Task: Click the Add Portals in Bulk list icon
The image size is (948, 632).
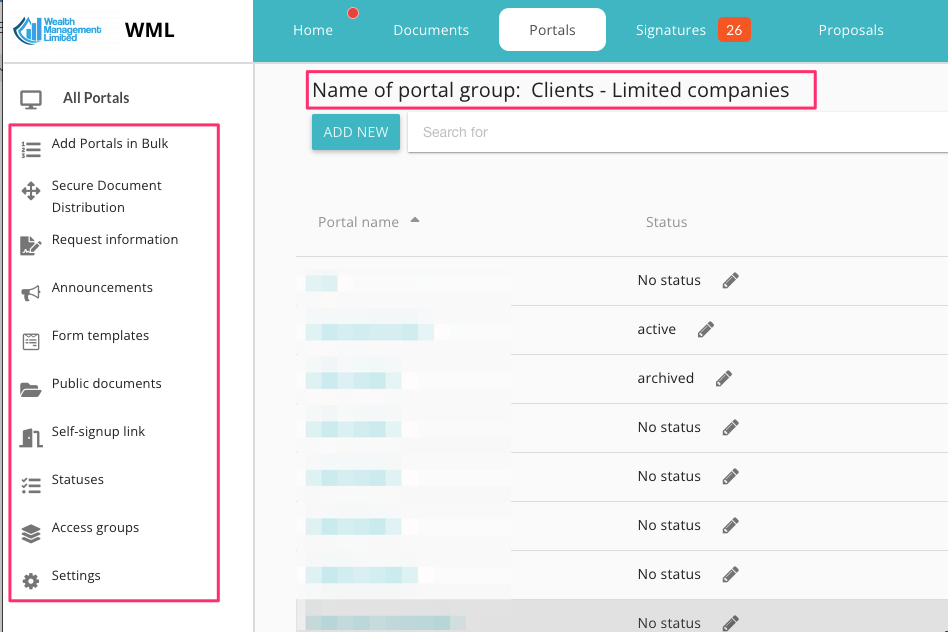Action: 31,151
